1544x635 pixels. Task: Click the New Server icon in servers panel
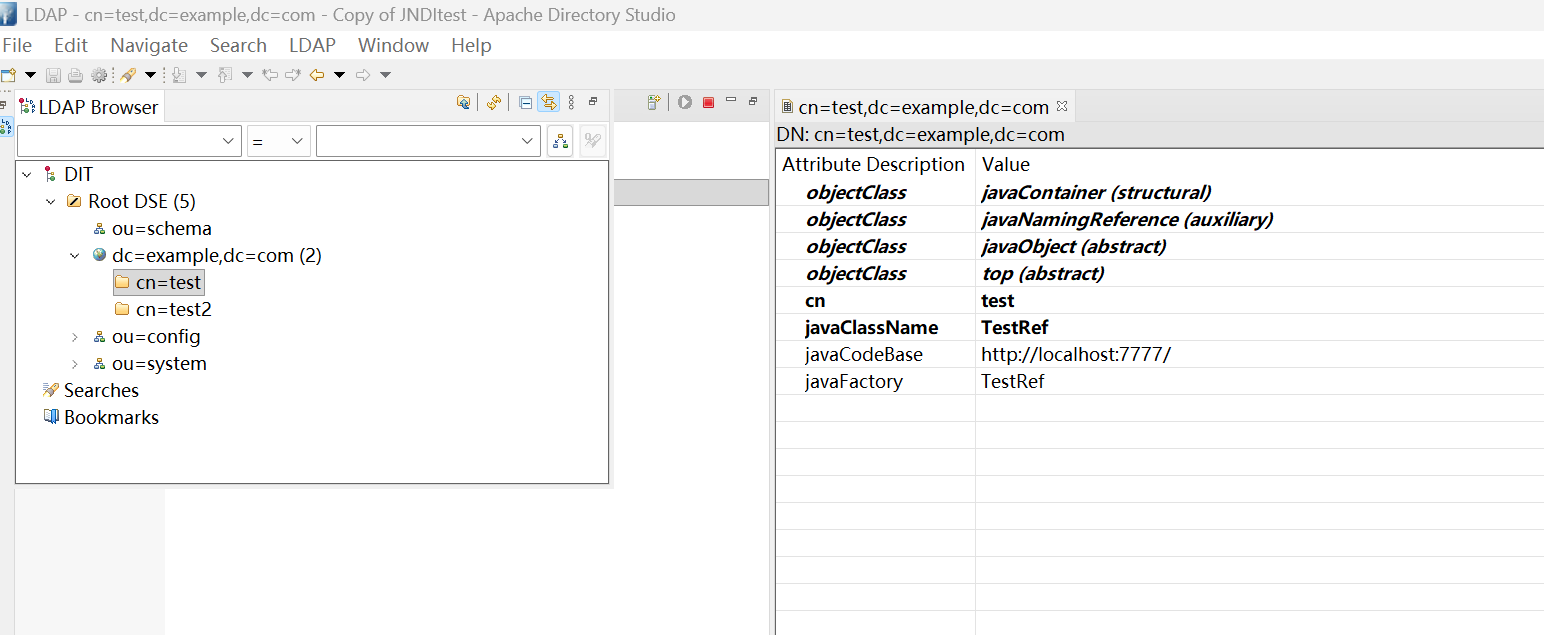[x=654, y=102]
